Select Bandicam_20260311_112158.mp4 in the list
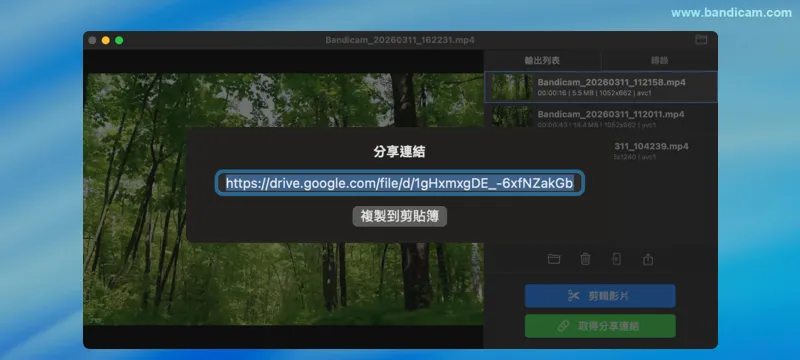The image size is (800, 360). point(601,87)
